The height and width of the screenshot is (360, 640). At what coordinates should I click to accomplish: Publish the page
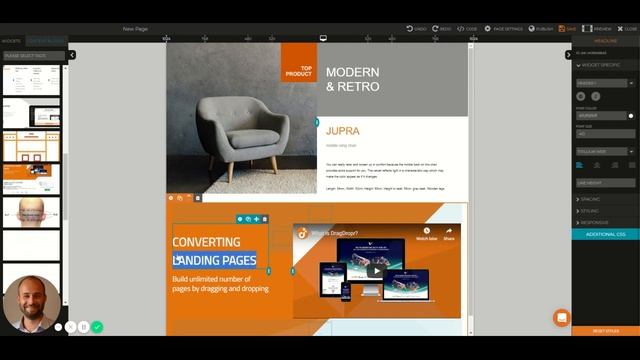click(x=541, y=29)
